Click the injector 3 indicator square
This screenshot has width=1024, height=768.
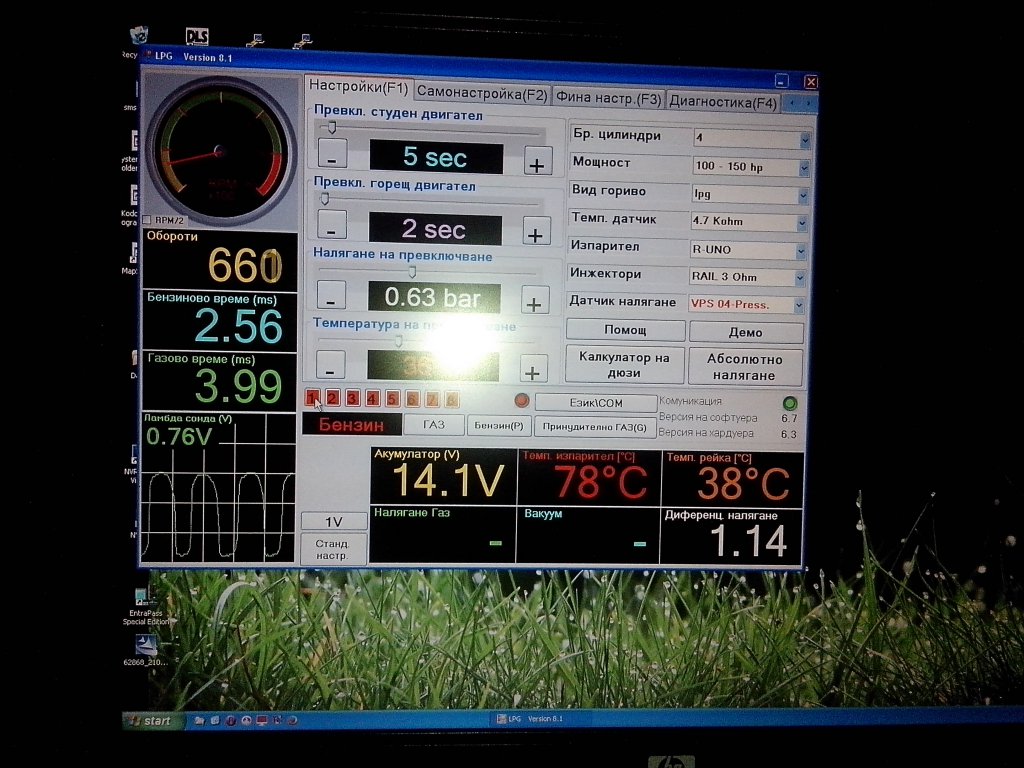pyautogui.click(x=353, y=399)
